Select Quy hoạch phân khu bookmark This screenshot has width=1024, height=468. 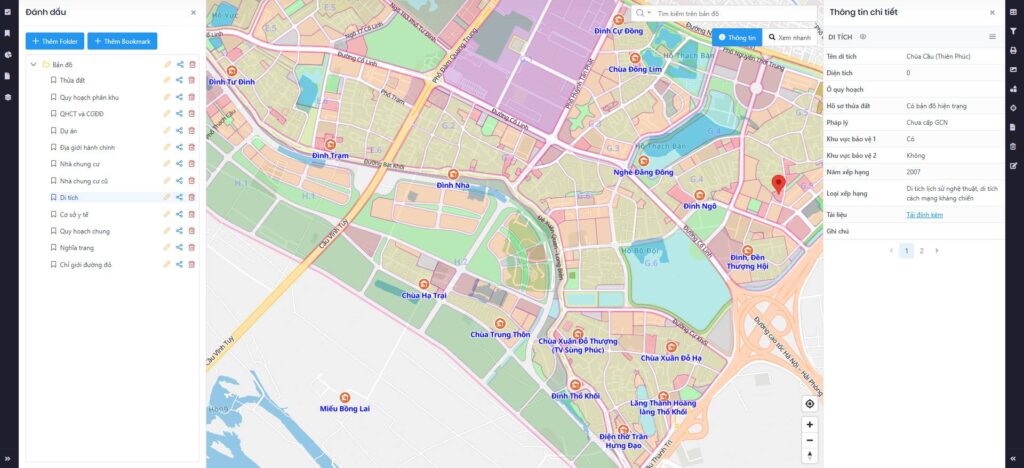pos(88,97)
